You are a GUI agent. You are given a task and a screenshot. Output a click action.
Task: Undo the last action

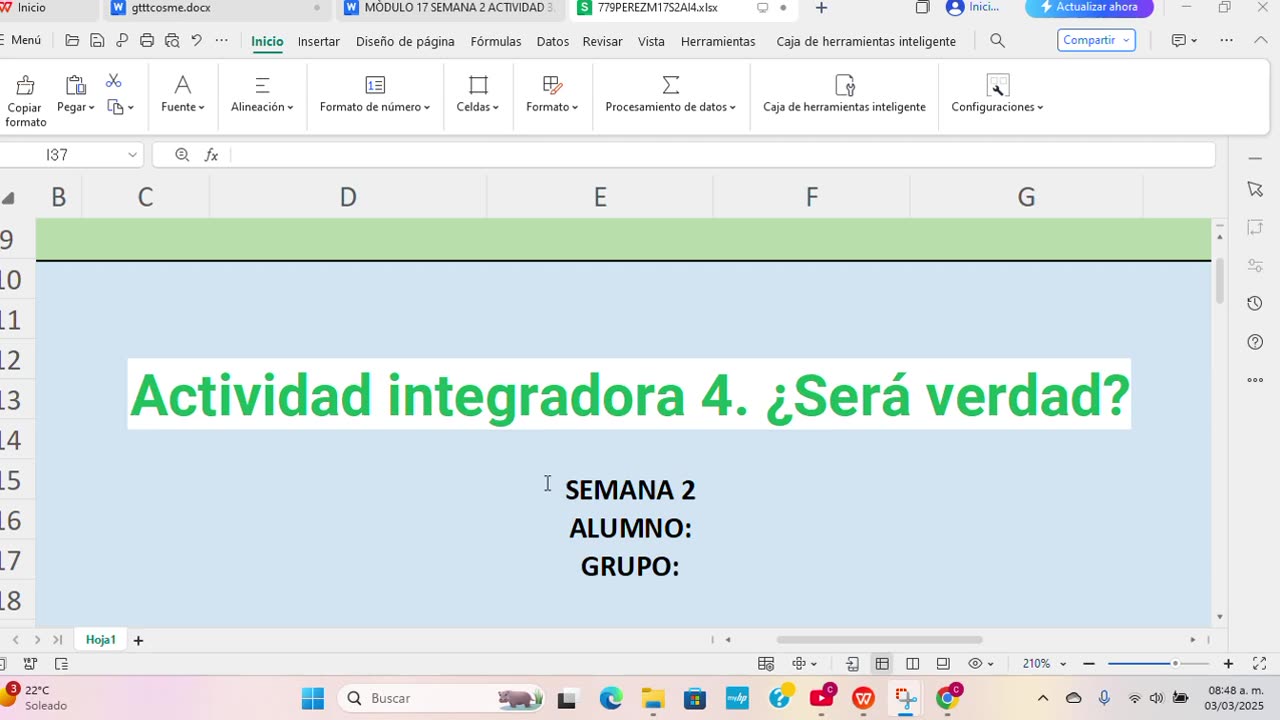pyautogui.click(x=196, y=41)
